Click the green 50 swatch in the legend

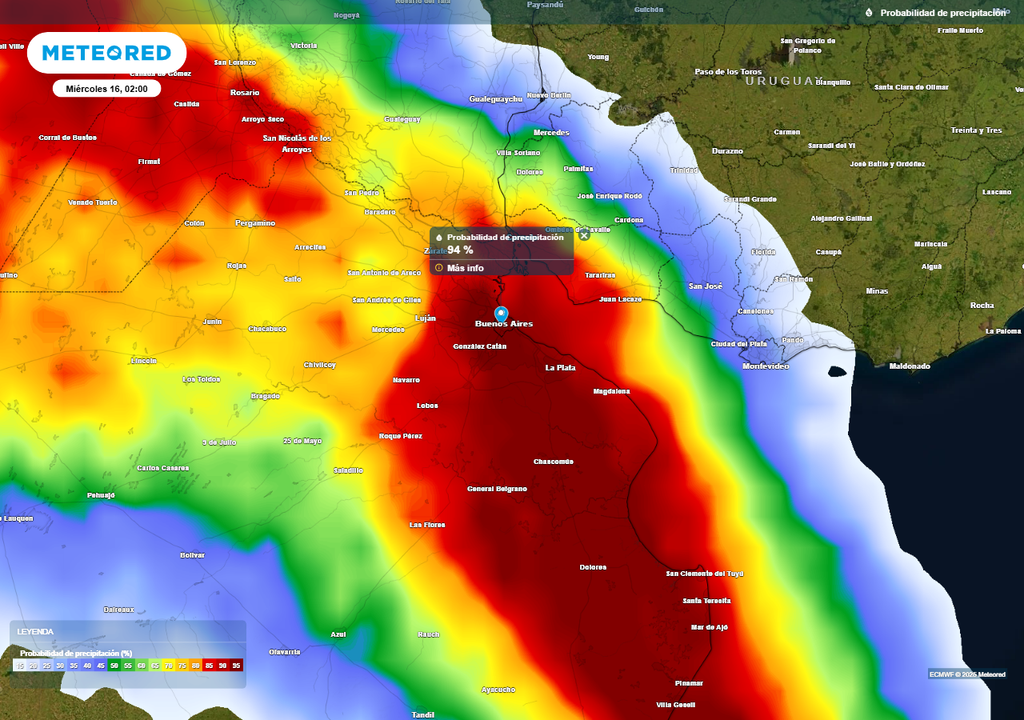click(113, 664)
